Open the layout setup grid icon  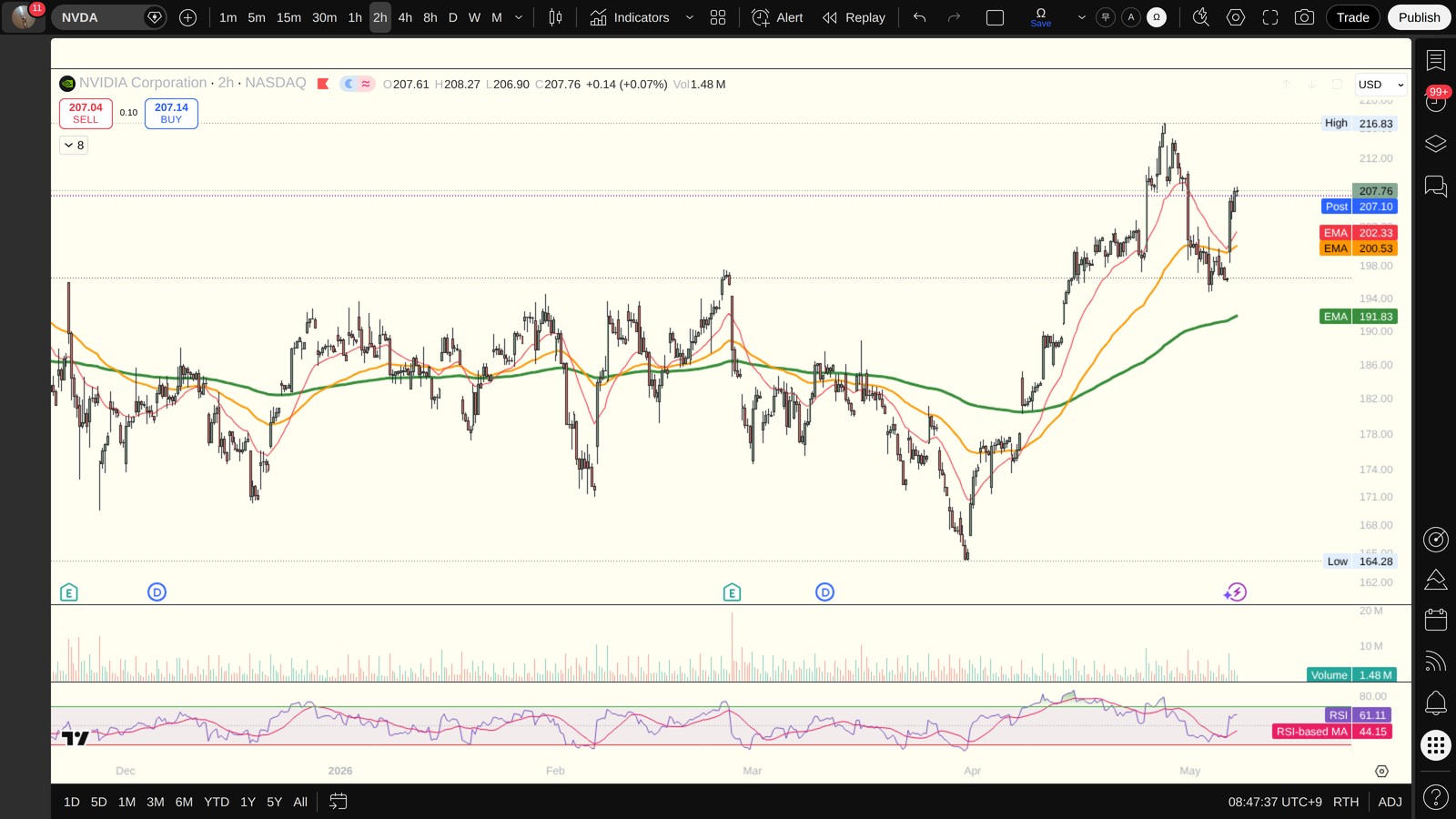coord(718,17)
